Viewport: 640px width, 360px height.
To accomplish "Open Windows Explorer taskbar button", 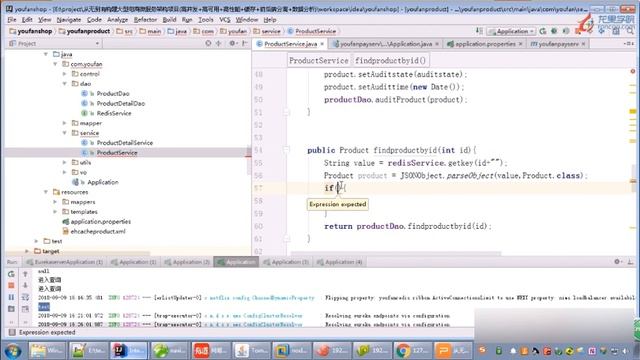I will [x=47, y=351].
